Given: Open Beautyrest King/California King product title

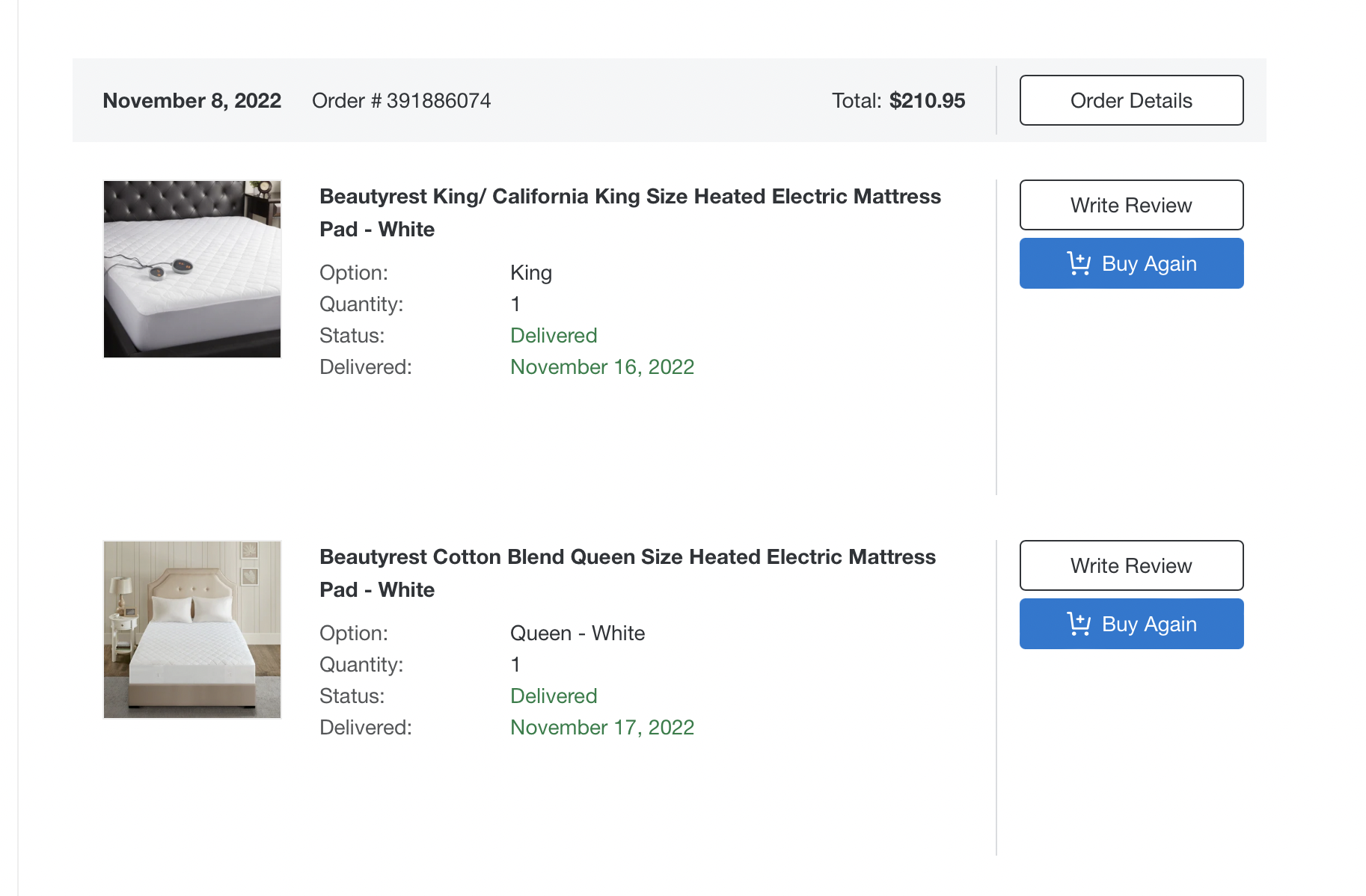Looking at the screenshot, I should pos(630,212).
